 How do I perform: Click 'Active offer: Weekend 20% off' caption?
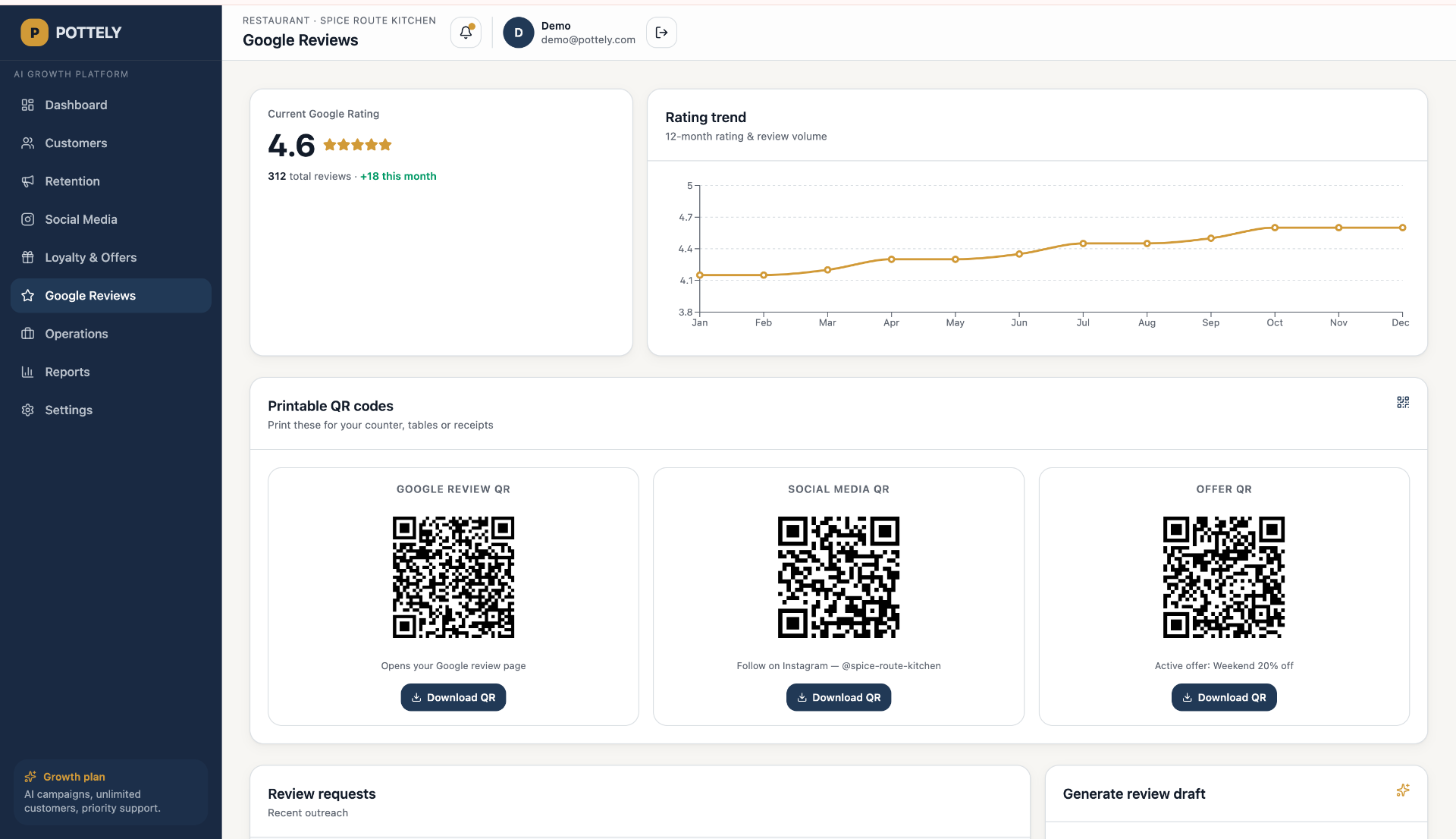pos(1224,666)
